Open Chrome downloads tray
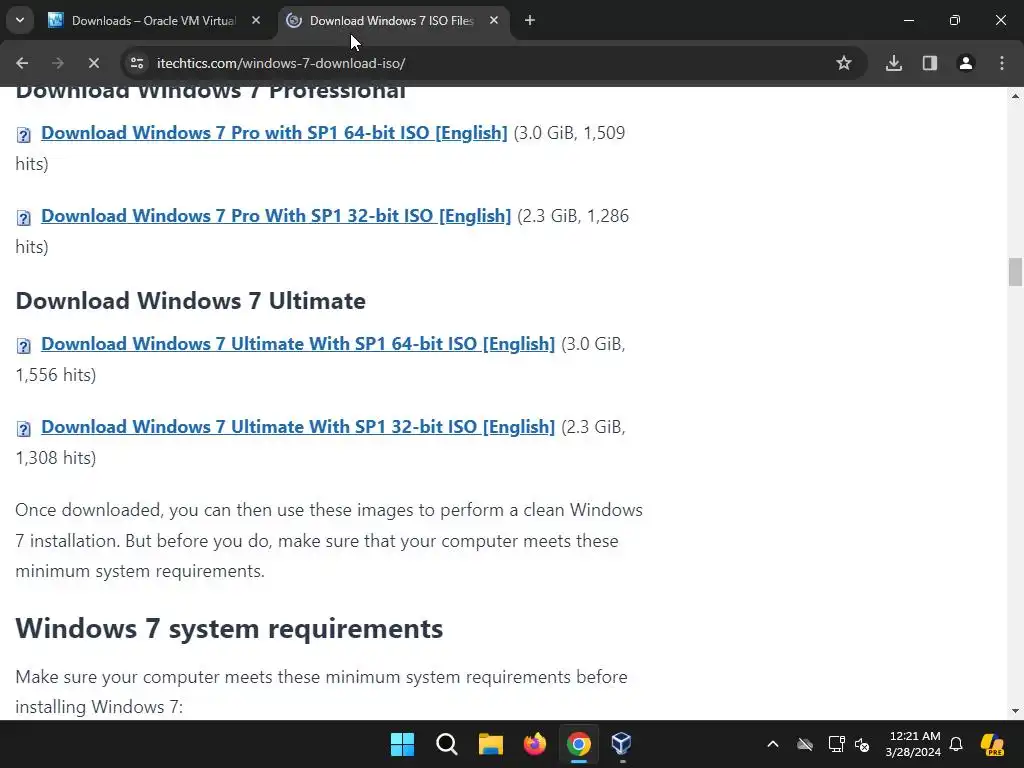1024x768 pixels. 894,63
